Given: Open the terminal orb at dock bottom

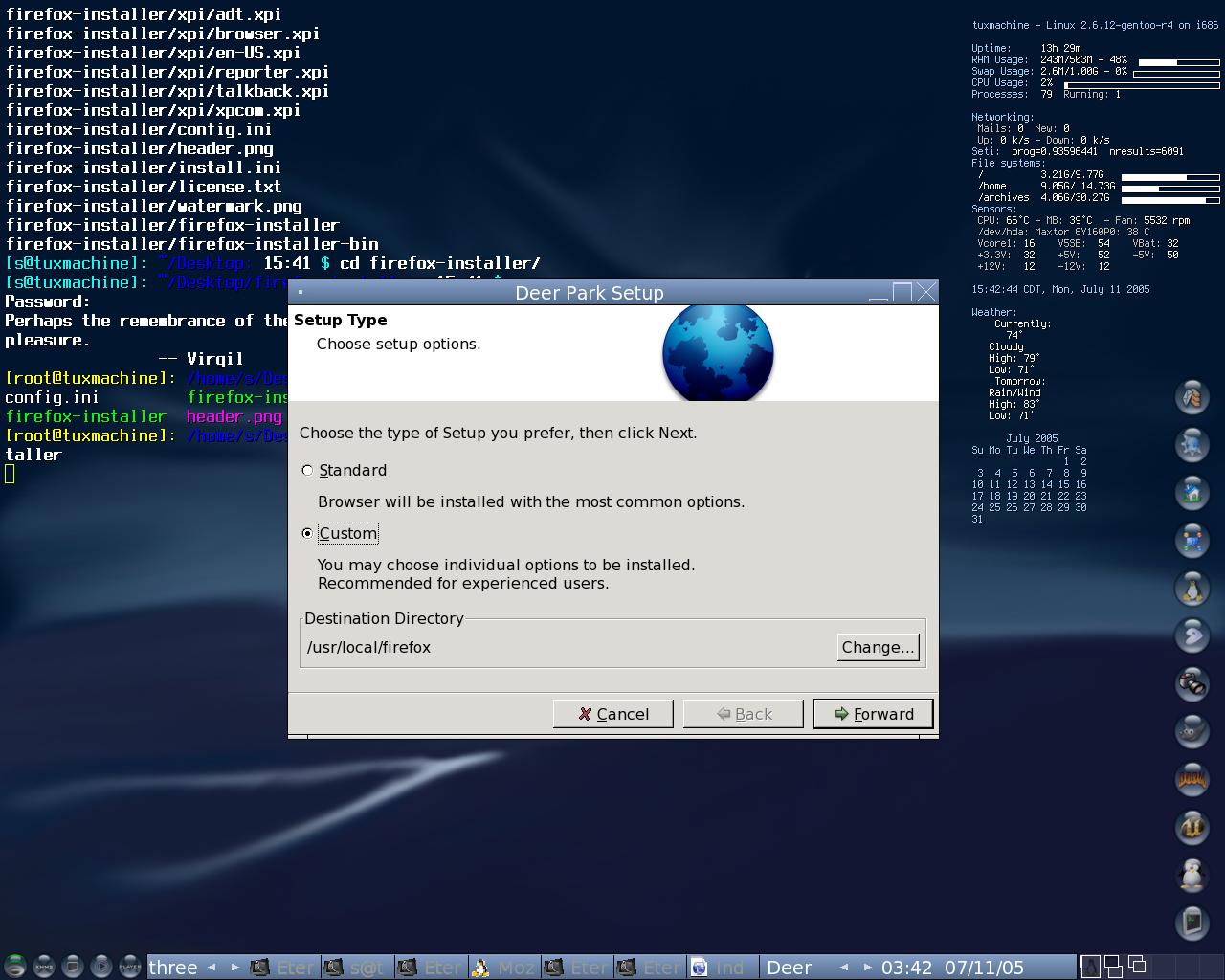Looking at the screenshot, I should (1192, 923).
